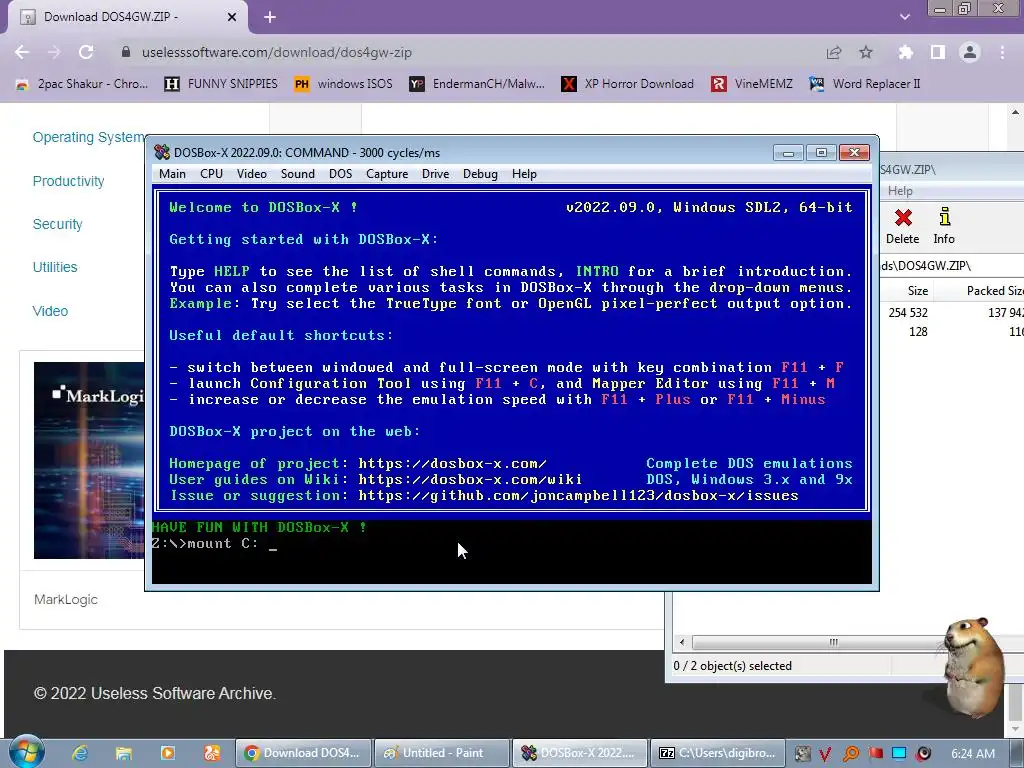Open the FUNNY SNIPPIES bookmark
This screenshot has width=1024, height=768.
221,84
